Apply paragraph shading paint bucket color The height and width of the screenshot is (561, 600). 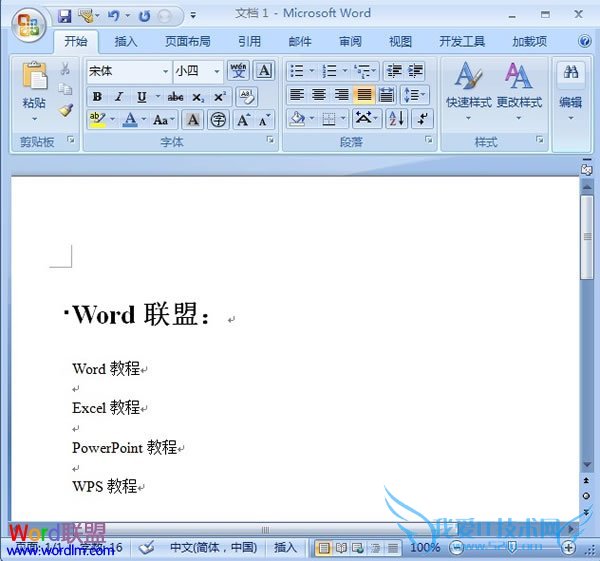tap(298, 119)
